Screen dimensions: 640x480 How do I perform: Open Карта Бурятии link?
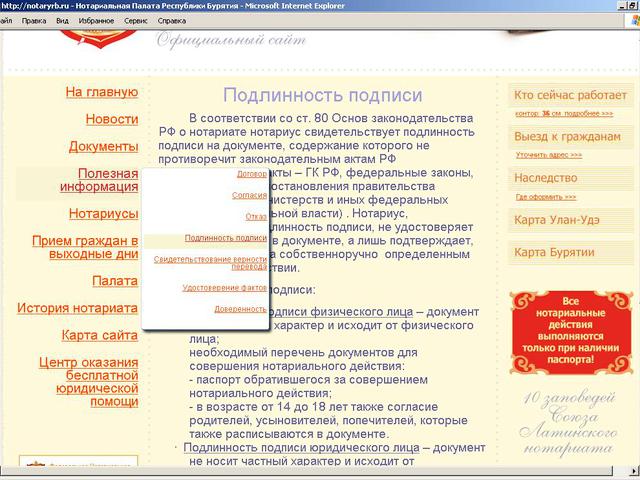(x=554, y=252)
